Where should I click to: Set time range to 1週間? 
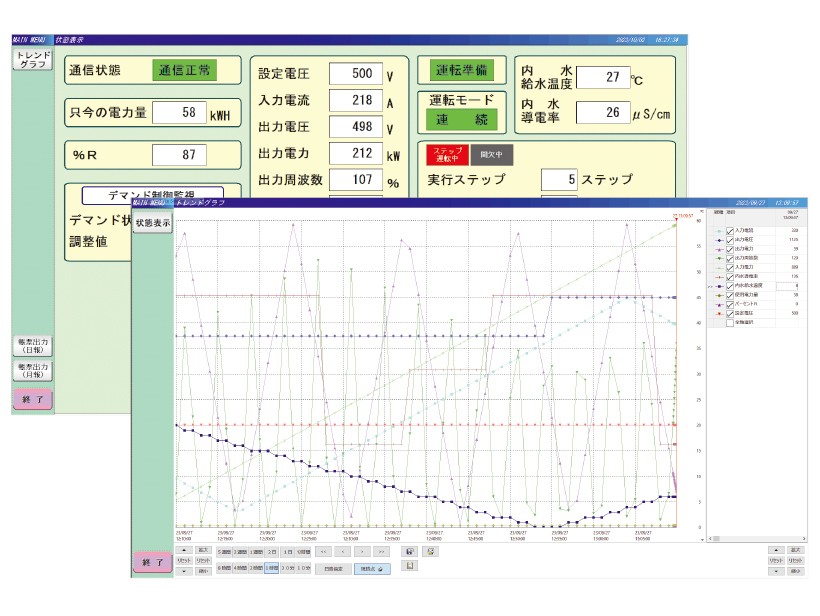coord(256,552)
